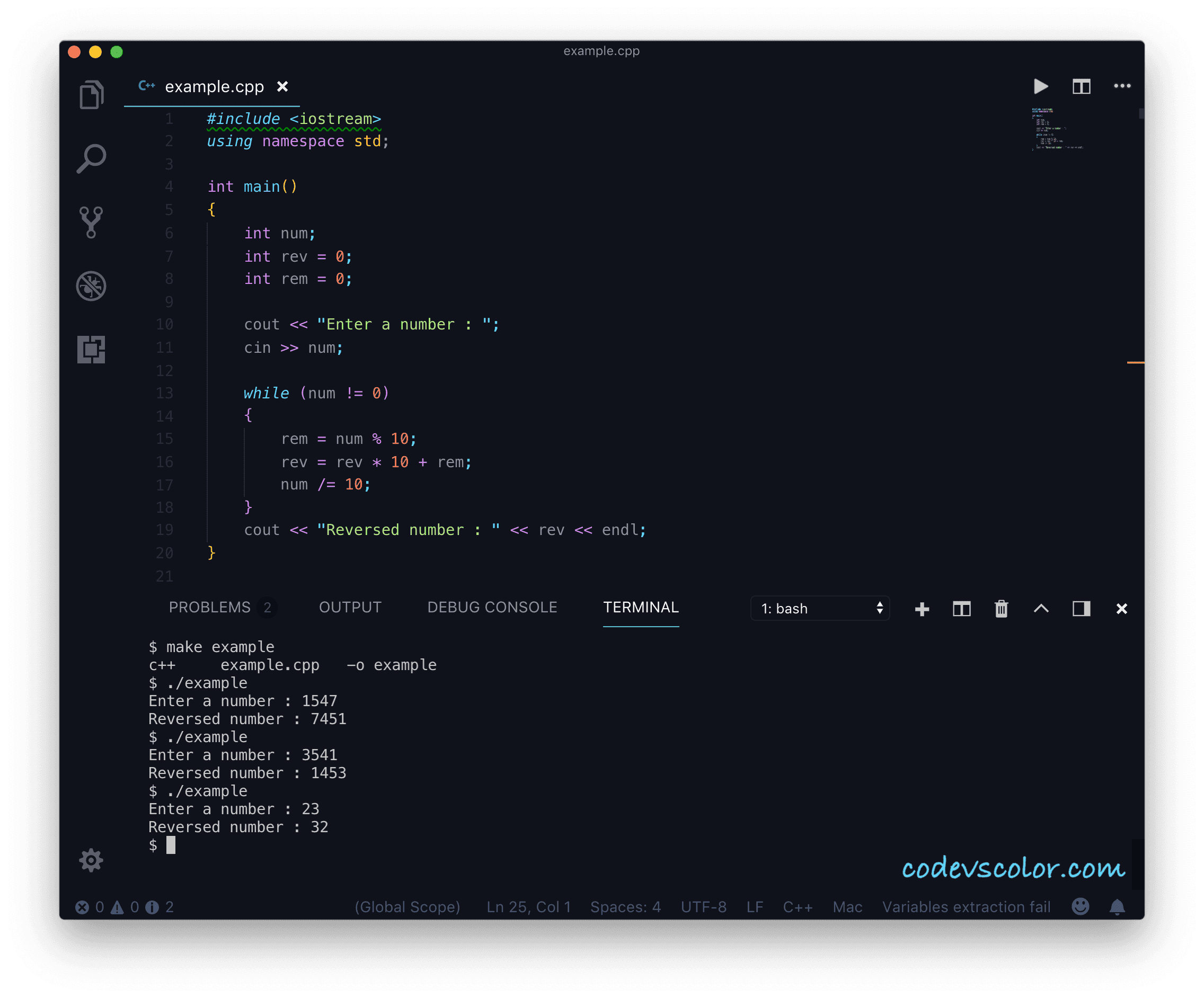This screenshot has width=1204, height=998.
Task: Split the editor side by side
Action: [1081, 86]
